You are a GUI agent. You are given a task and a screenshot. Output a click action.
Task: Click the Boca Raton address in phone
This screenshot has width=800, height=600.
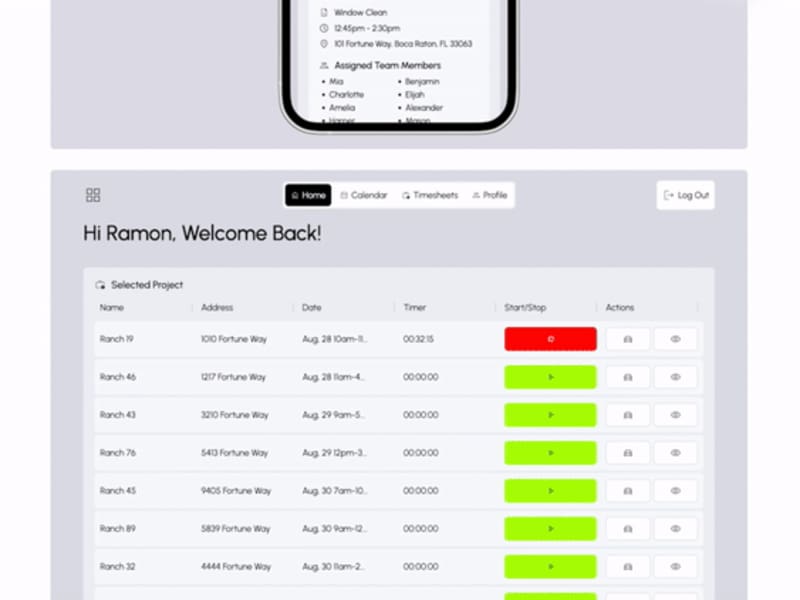point(403,44)
